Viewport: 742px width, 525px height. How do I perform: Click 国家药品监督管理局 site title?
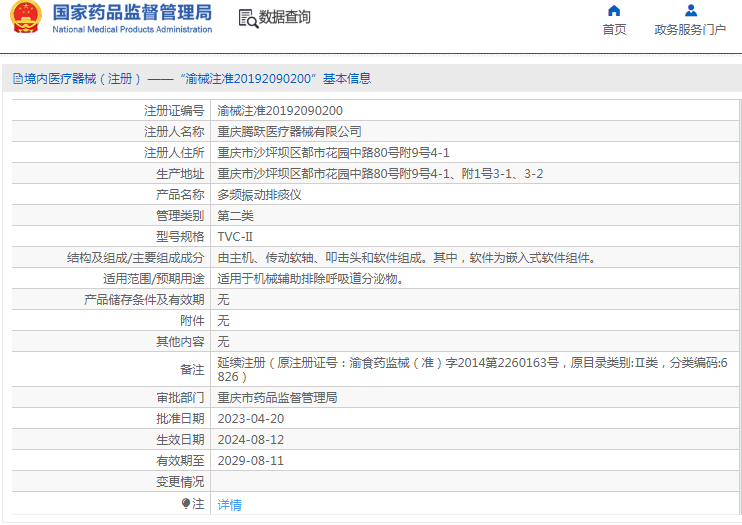(132, 13)
